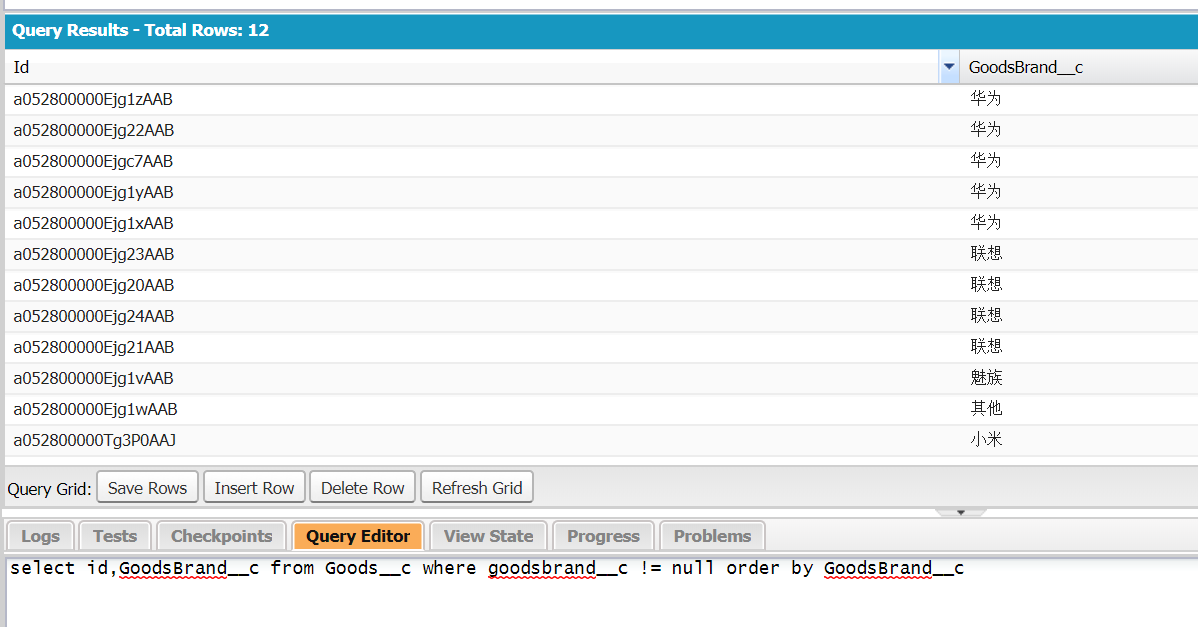This screenshot has height=627, width=1198.
Task: Sort by the Id column header
Action: click(x=472, y=67)
